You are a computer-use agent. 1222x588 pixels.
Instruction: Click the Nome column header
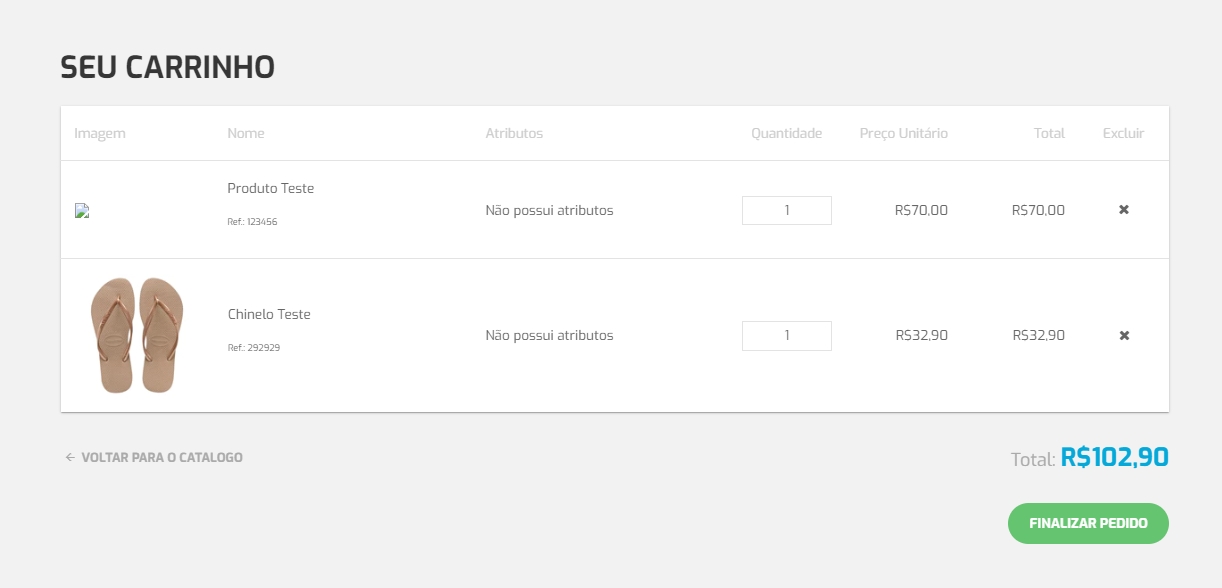click(x=246, y=134)
